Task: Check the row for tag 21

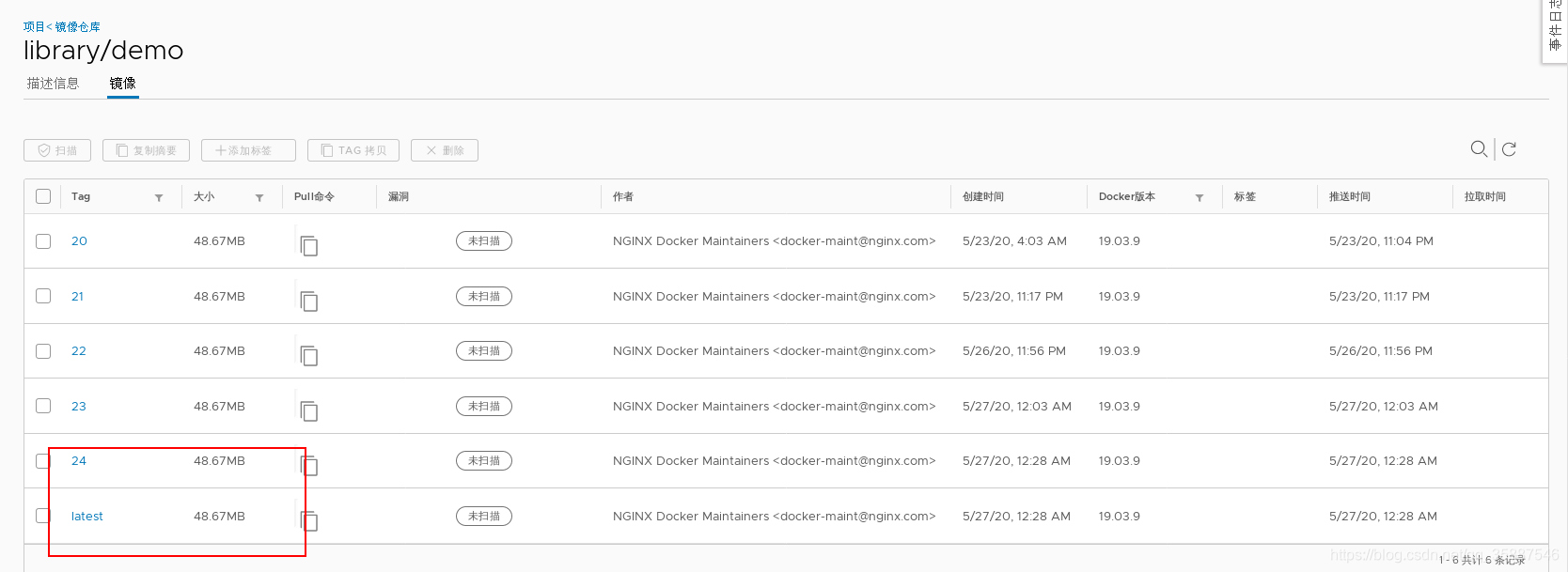Action: click(x=43, y=296)
